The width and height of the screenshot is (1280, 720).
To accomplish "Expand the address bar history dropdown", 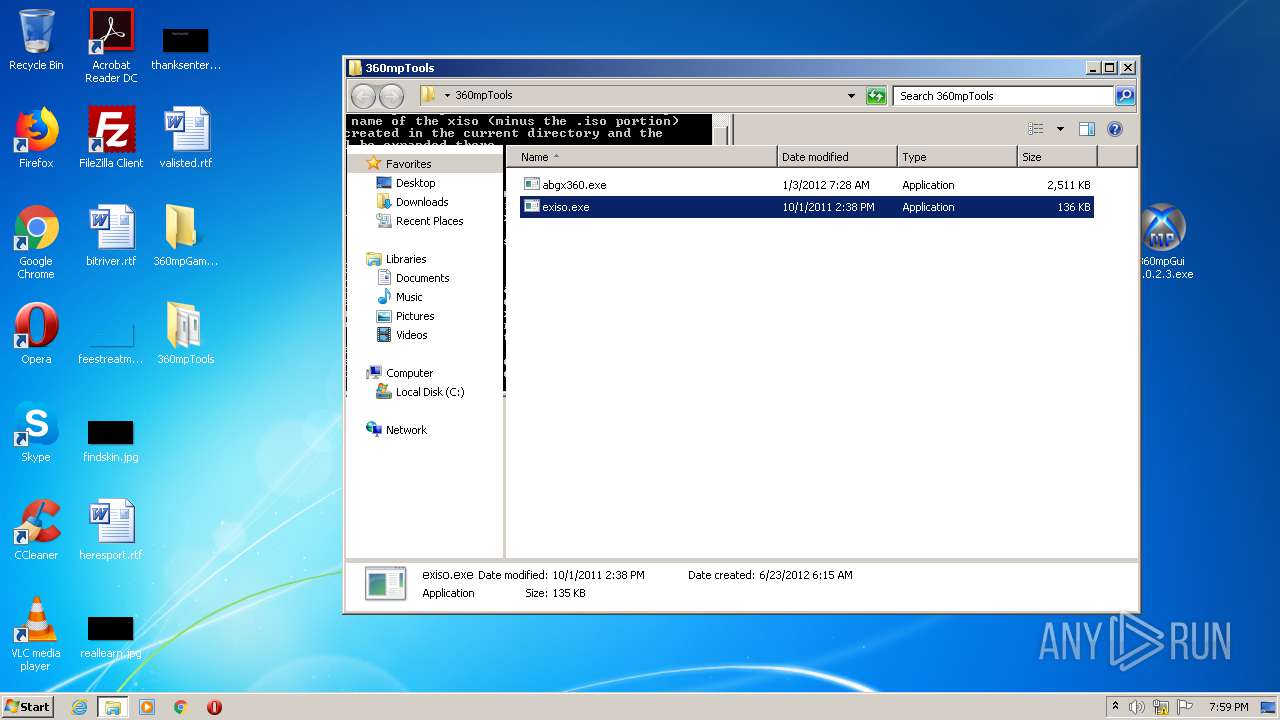I will pos(851,96).
